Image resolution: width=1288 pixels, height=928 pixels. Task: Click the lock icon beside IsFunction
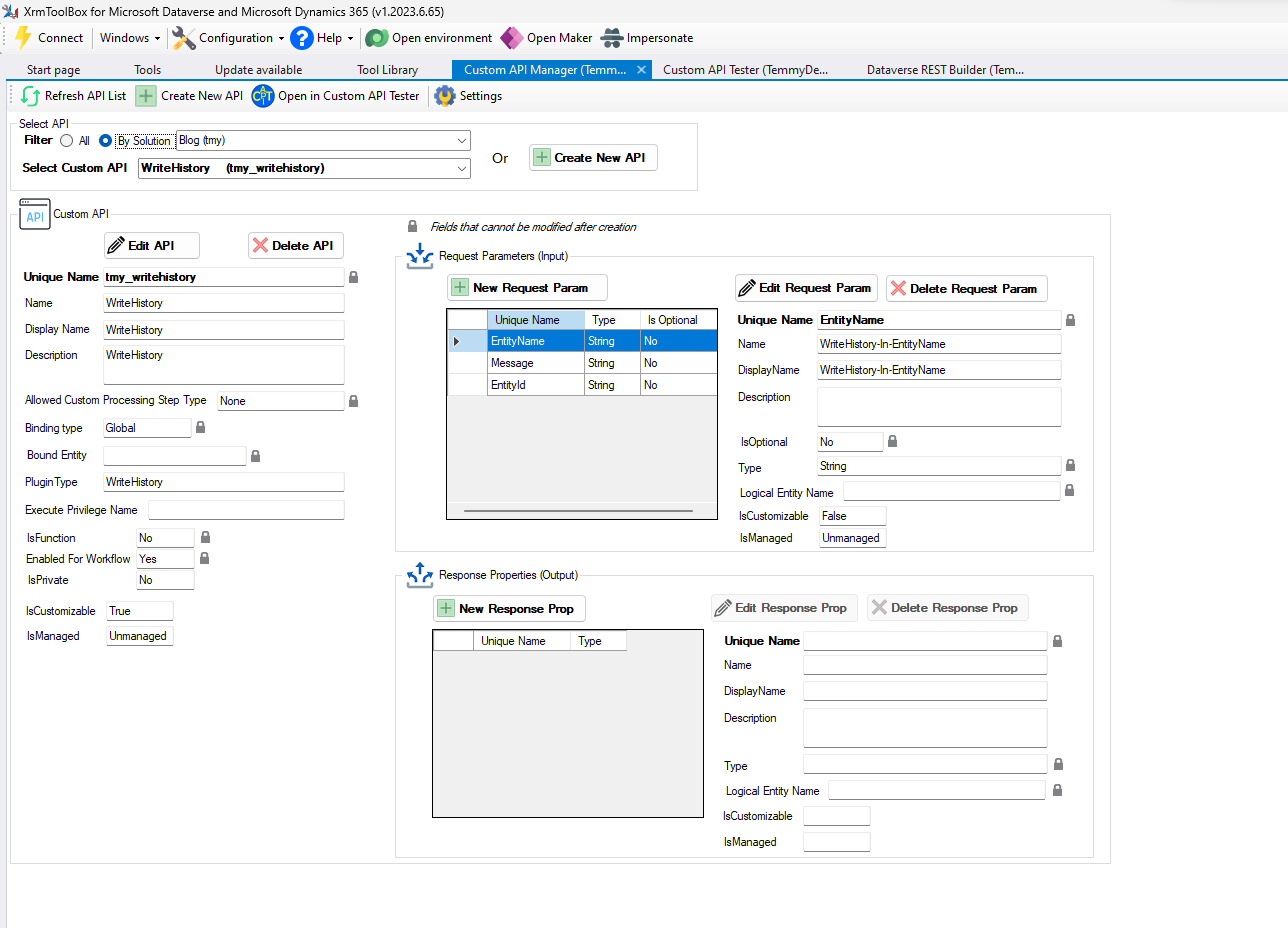pyautogui.click(x=205, y=538)
